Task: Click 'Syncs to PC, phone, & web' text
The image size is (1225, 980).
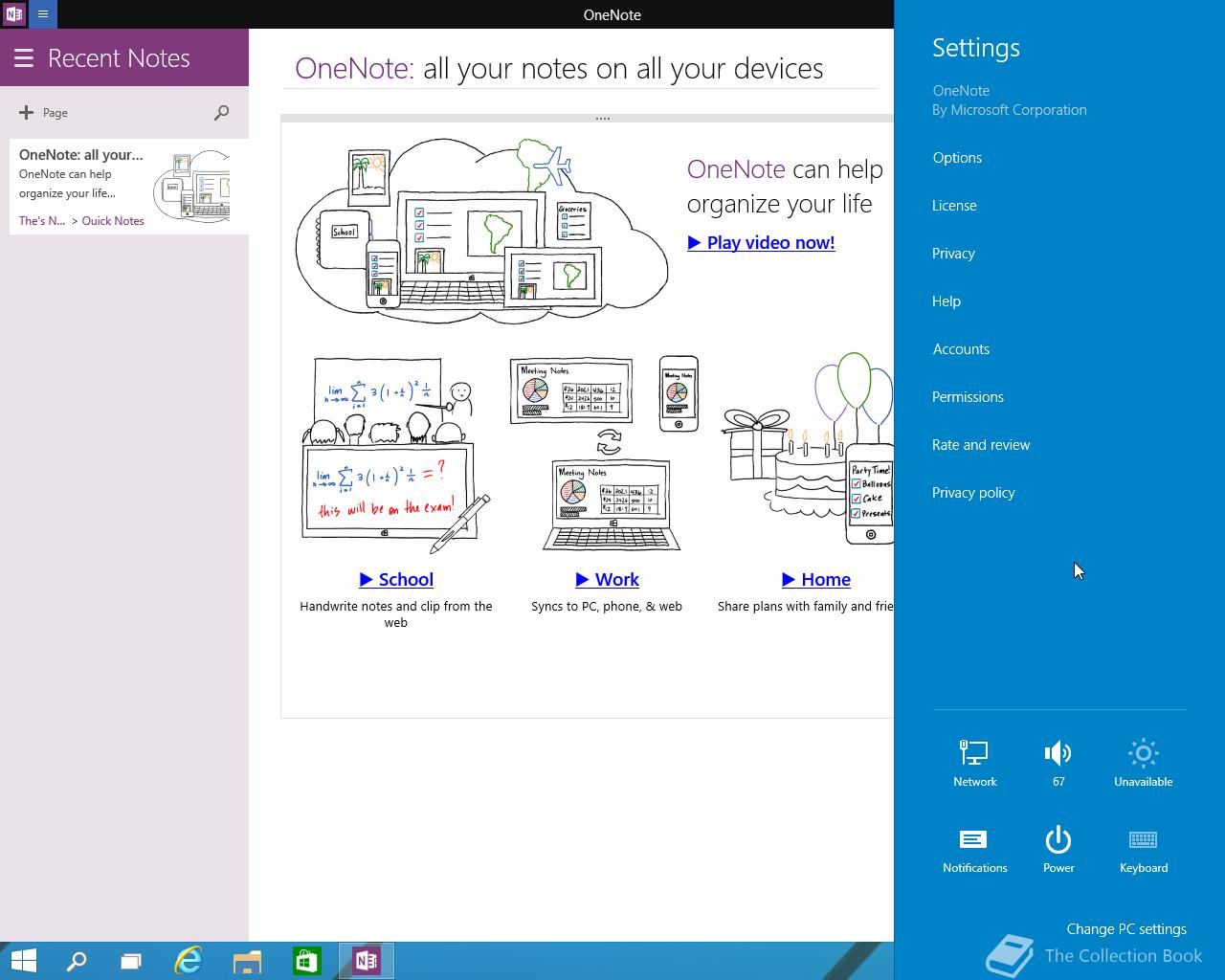Action: tap(607, 607)
